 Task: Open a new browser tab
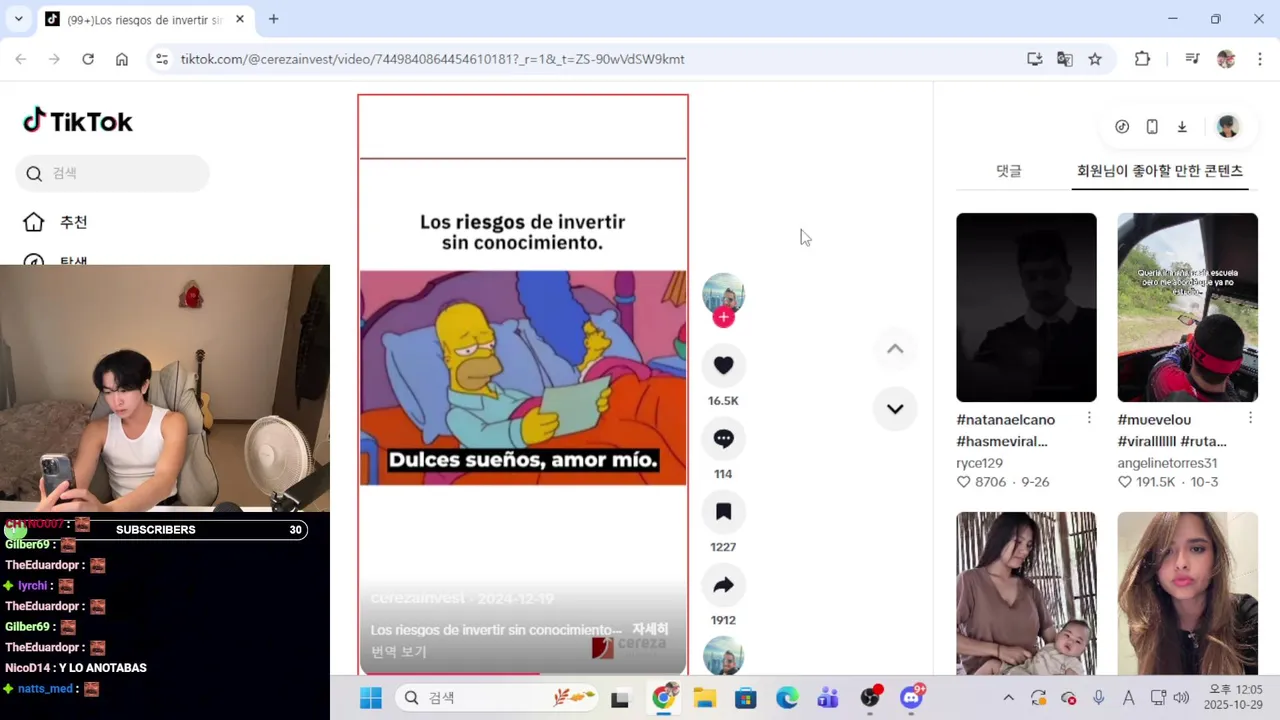coord(273,19)
